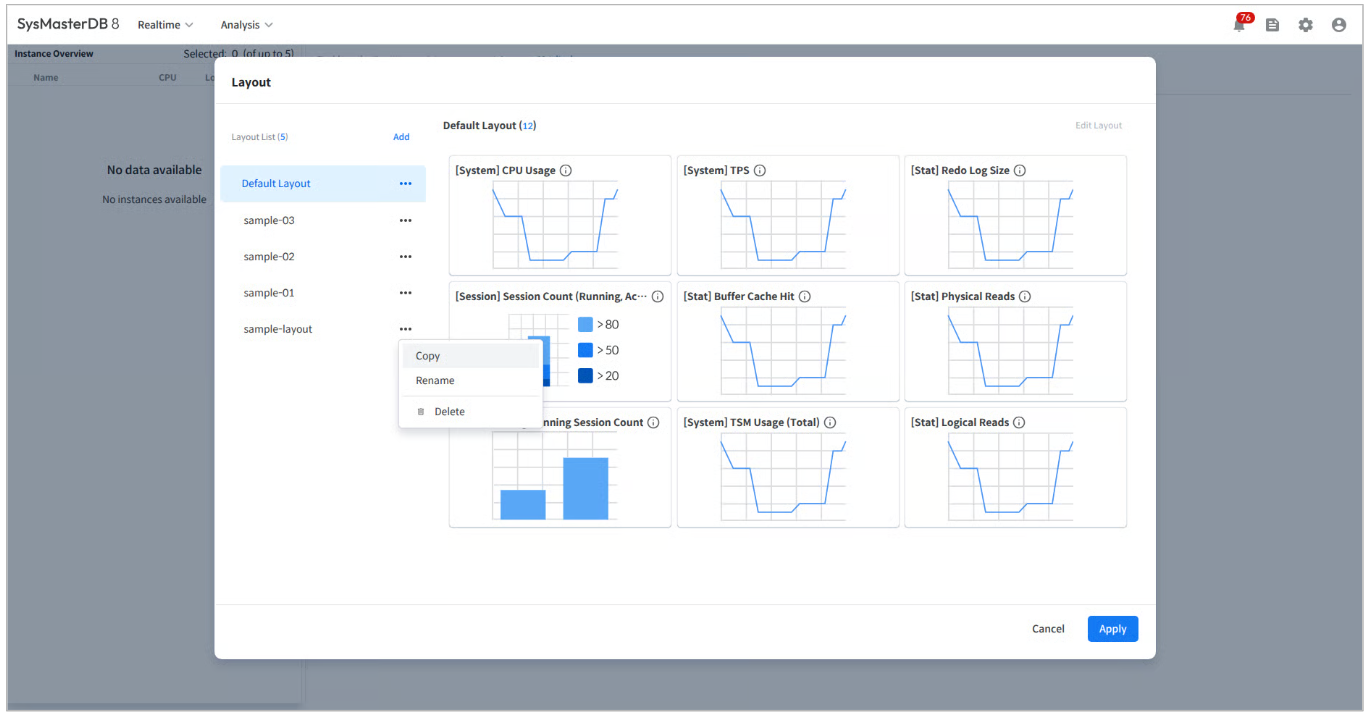Click info icon next to TSM Usage (Total)
The image size is (1368, 718).
(830, 423)
